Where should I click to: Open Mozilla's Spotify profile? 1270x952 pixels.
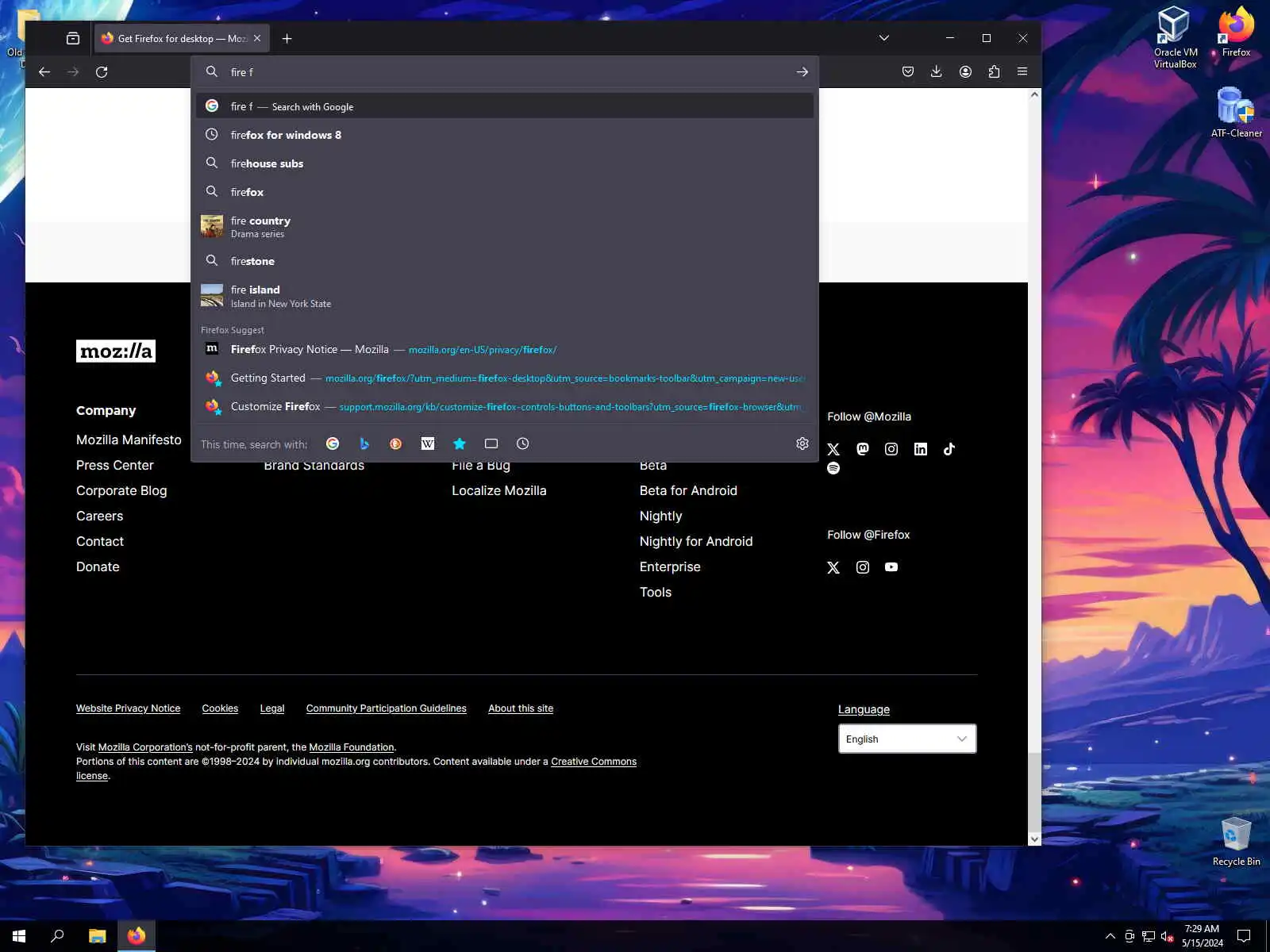(x=833, y=468)
